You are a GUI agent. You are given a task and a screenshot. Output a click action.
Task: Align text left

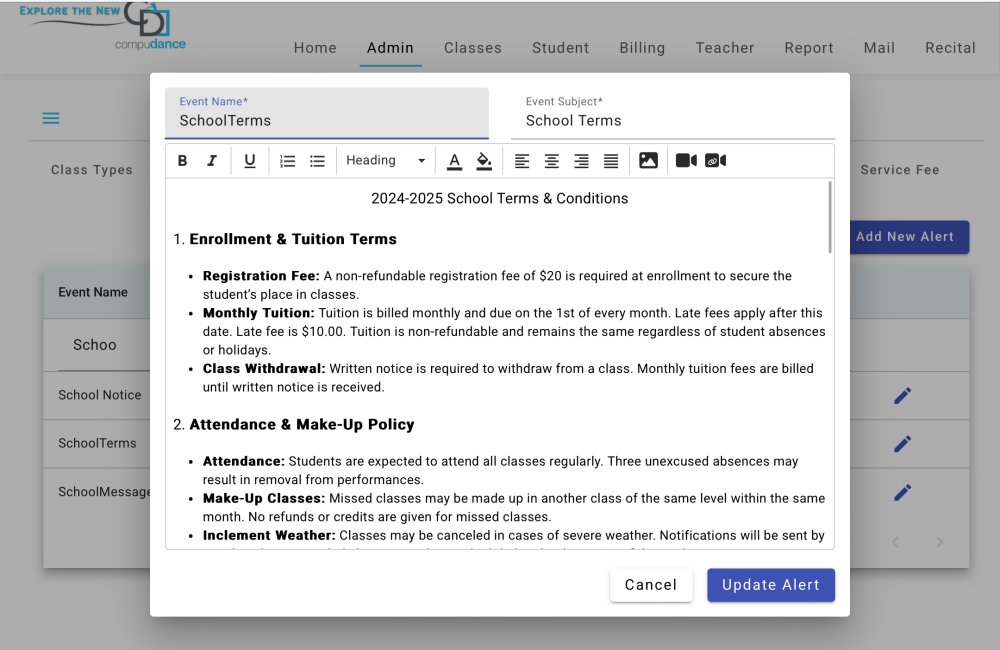522,161
